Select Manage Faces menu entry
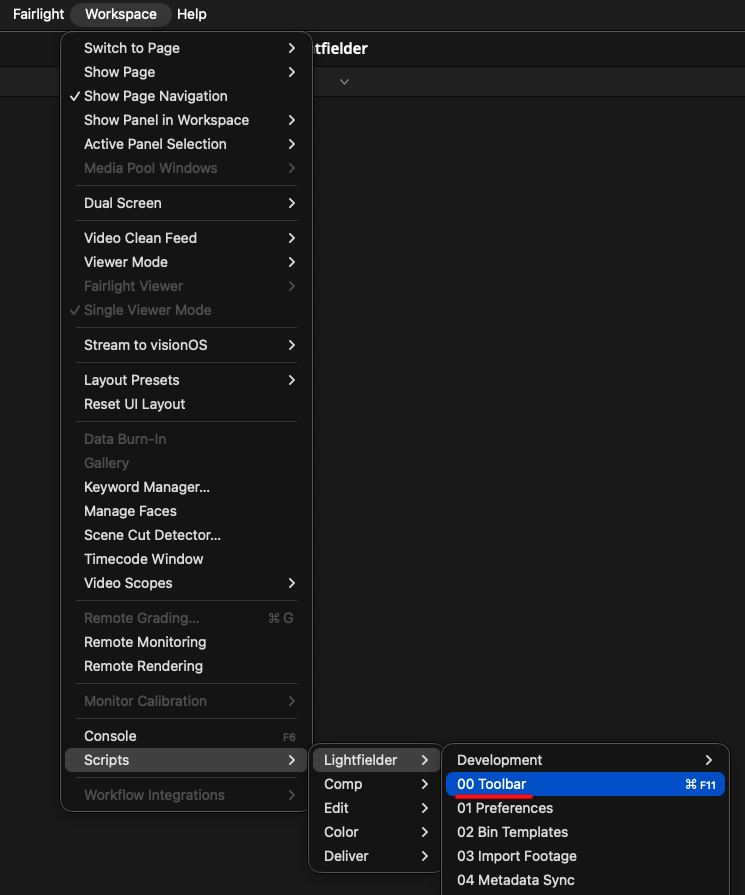 click(186, 511)
